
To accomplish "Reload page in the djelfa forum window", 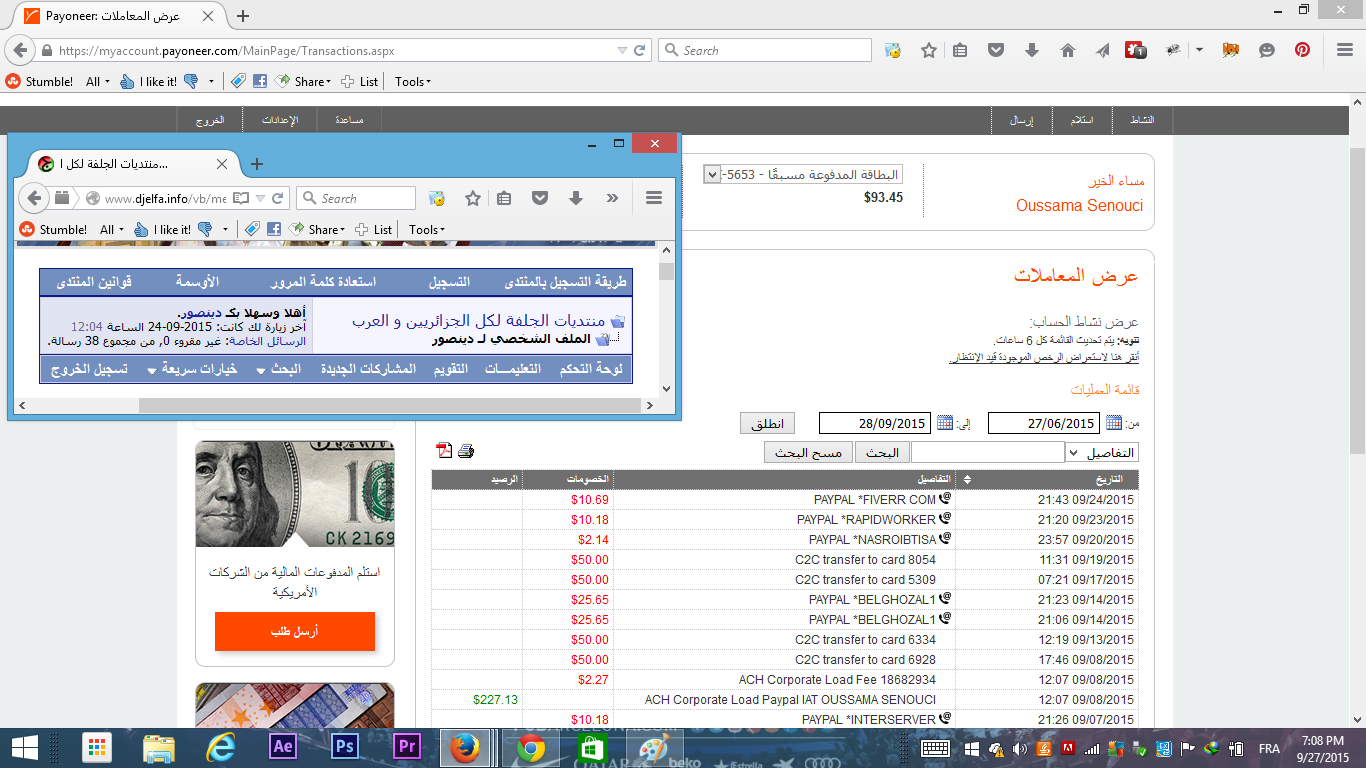I will point(278,198).
